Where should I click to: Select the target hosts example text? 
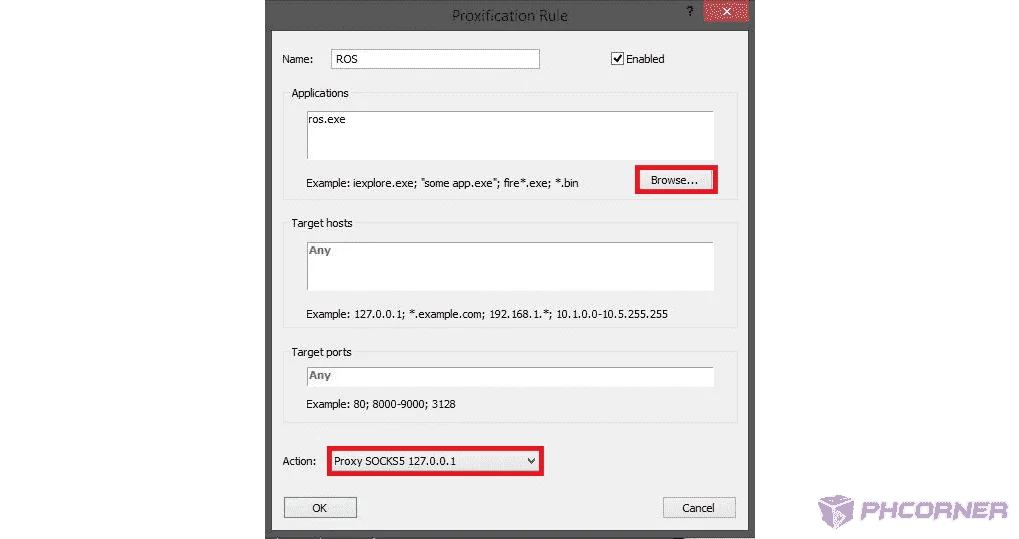[x=487, y=314]
